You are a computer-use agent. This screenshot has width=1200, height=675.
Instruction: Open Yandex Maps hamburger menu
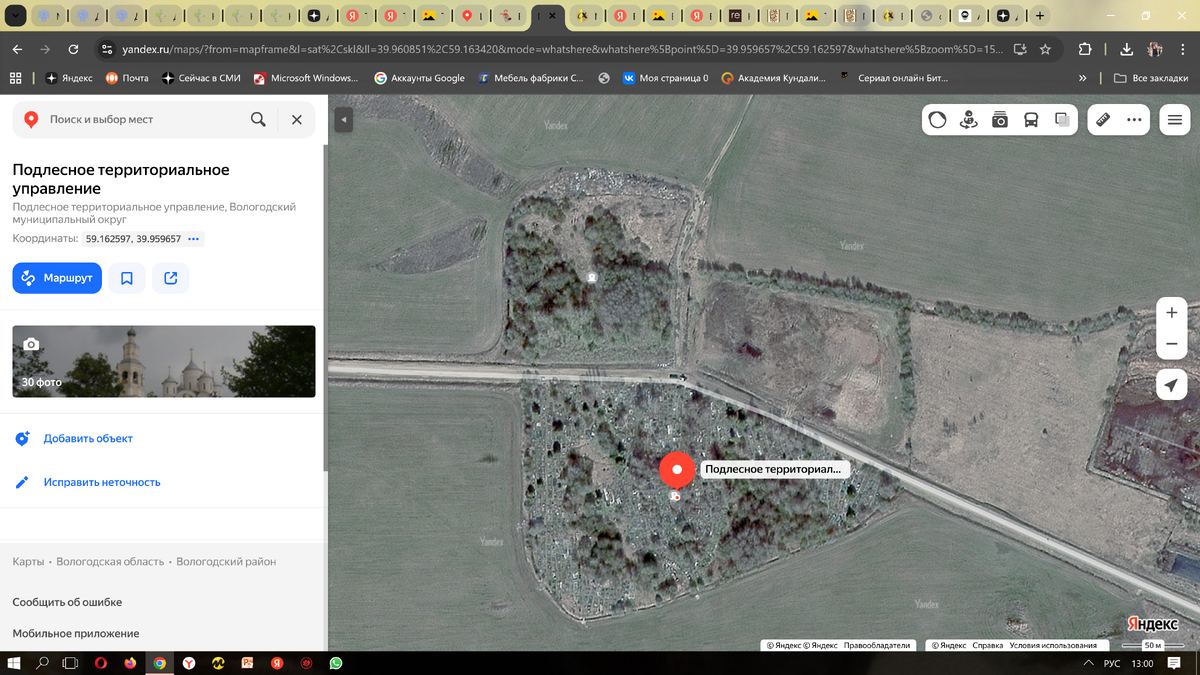point(1173,120)
